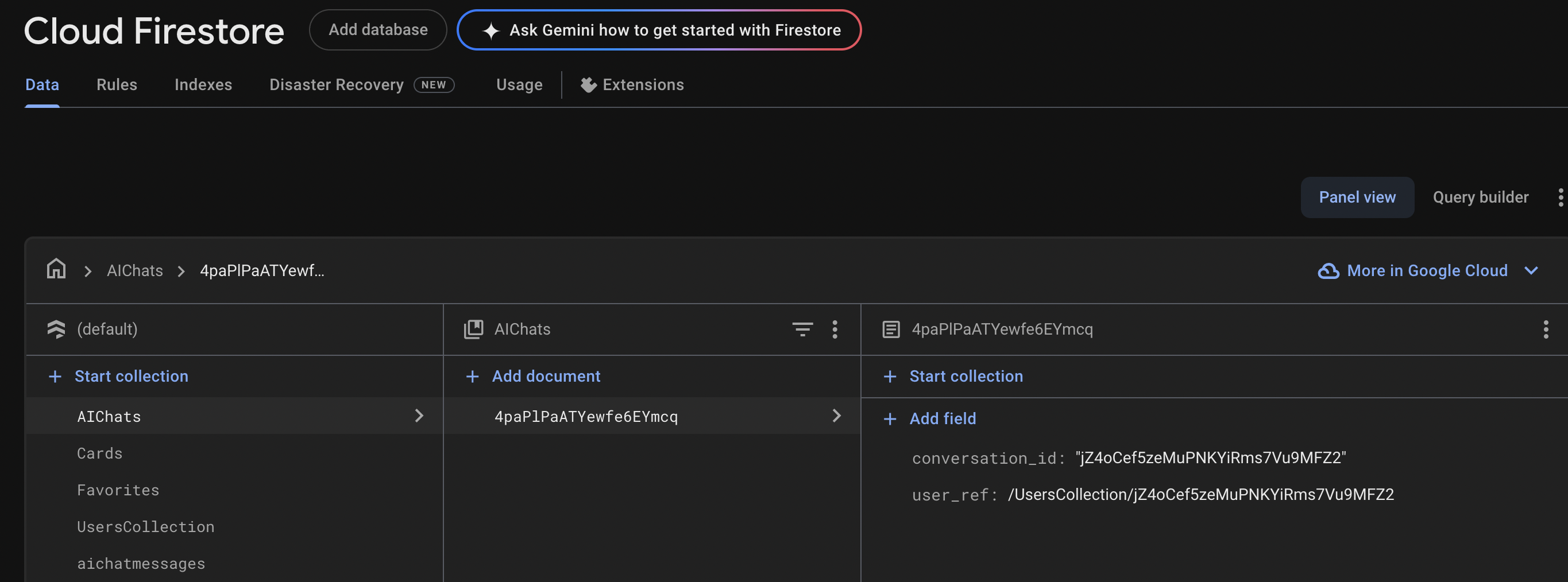Click the (default) database label

[107, 329]
